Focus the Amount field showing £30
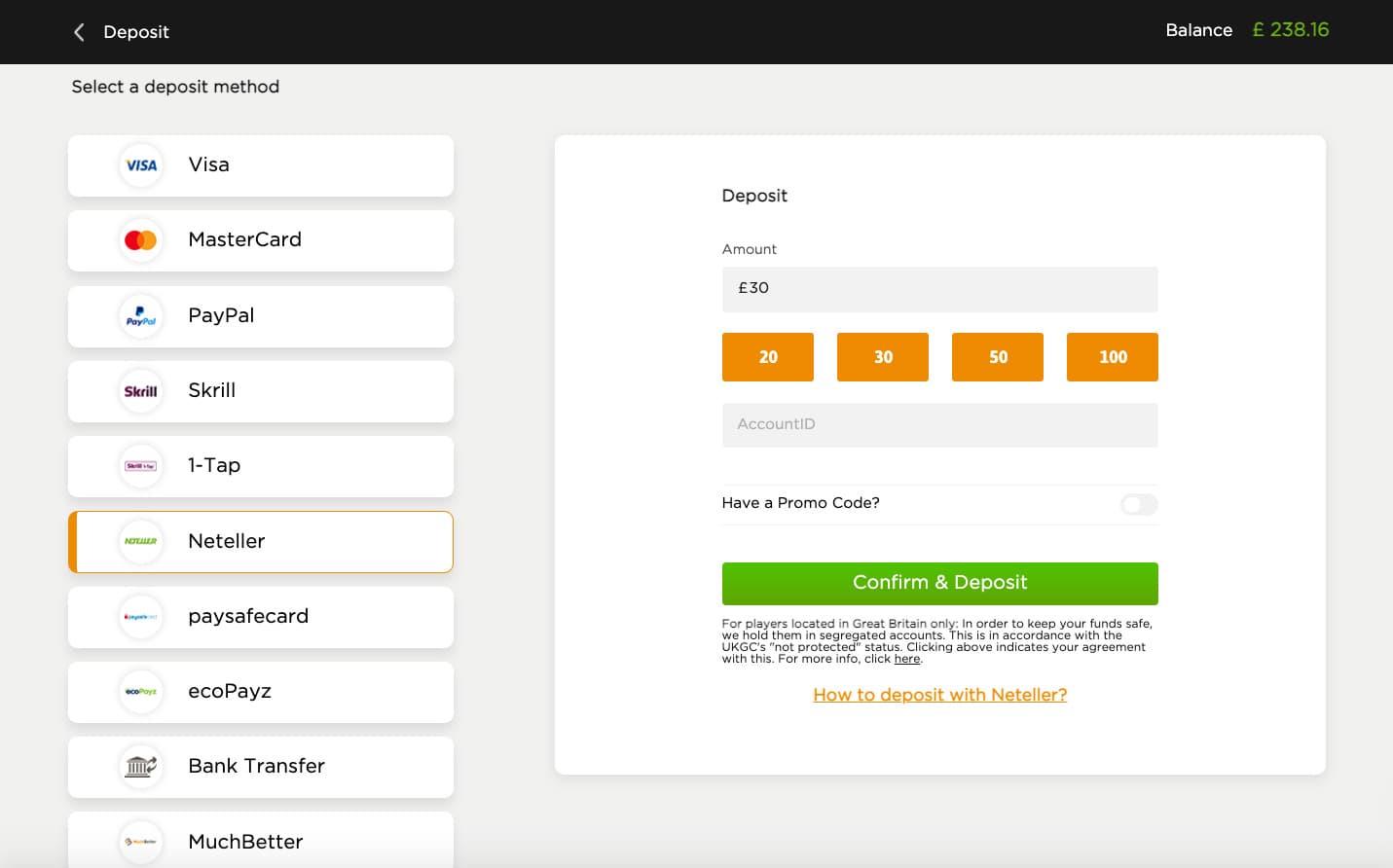Image resolution: width=1393 pixels, height=868 pixels. click(x=940, y=289)
